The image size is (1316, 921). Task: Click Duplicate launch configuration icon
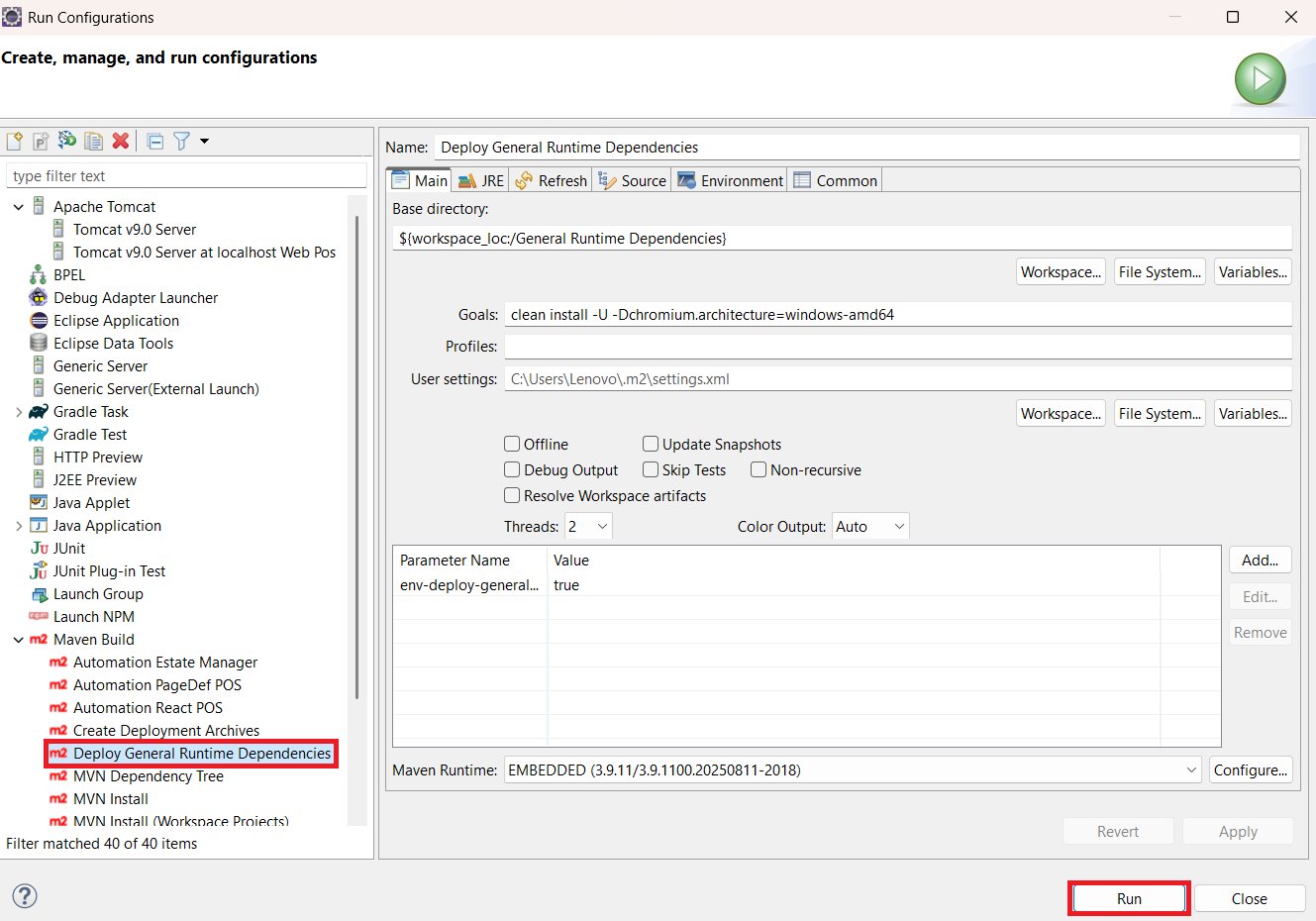pyautogui.click(x=93, y=141)
